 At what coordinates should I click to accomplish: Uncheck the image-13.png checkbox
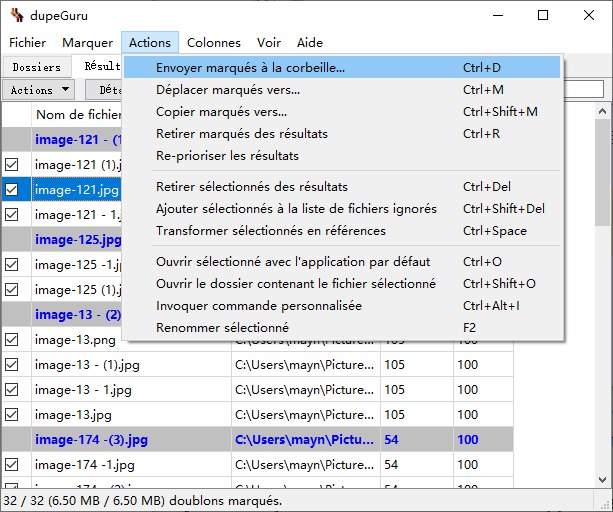point(12,340)
